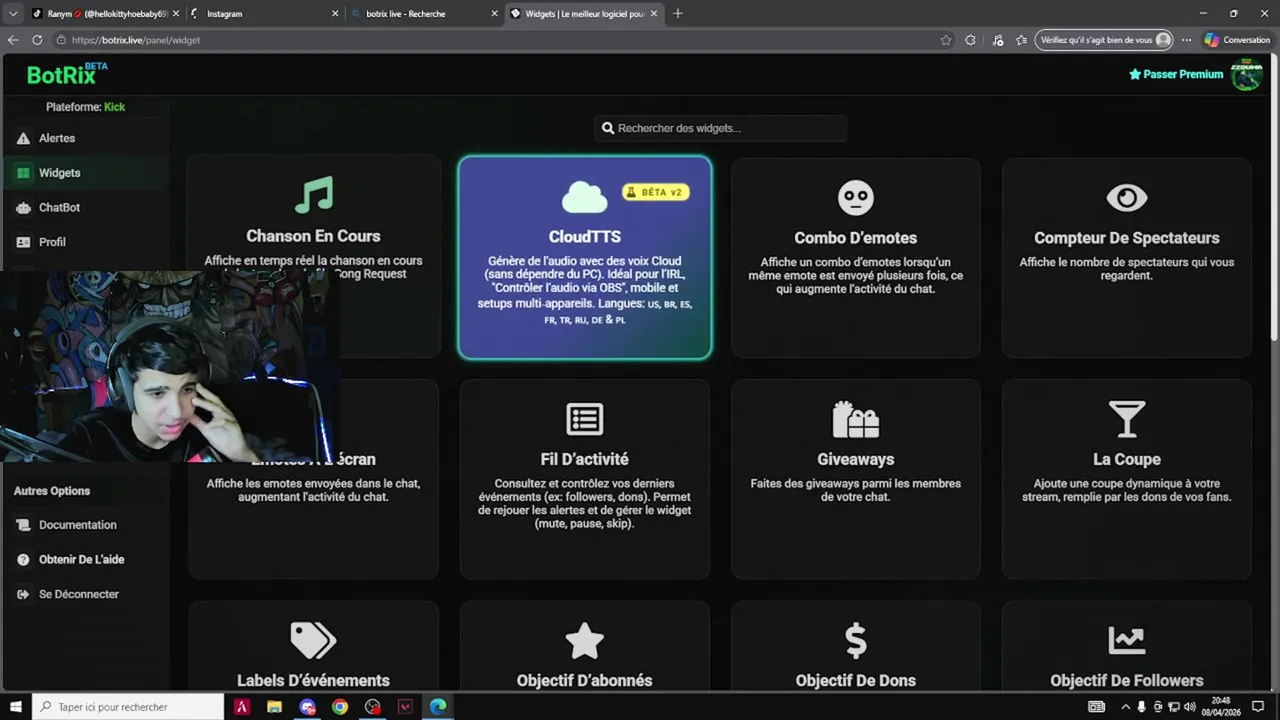
Task: Show hidden system tray icons
Action: pos(1125,707)
